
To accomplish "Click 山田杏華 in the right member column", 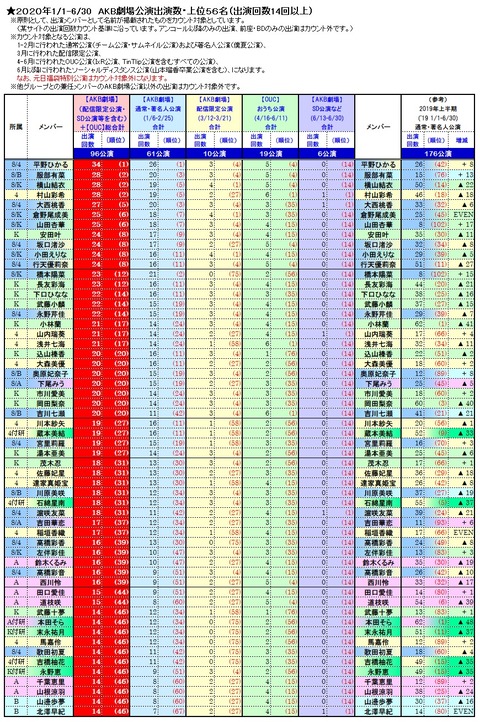I will (378, 225).
